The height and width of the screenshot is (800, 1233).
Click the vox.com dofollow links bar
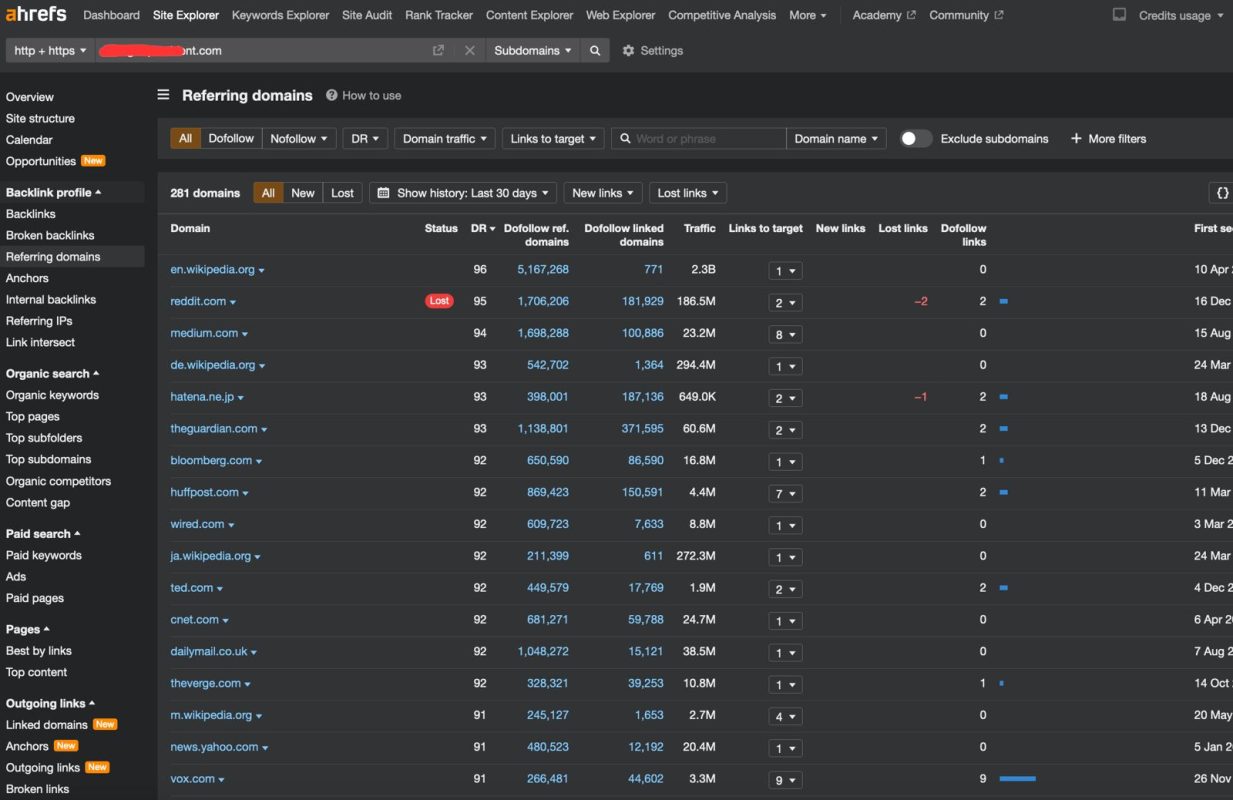point(1017,779)
